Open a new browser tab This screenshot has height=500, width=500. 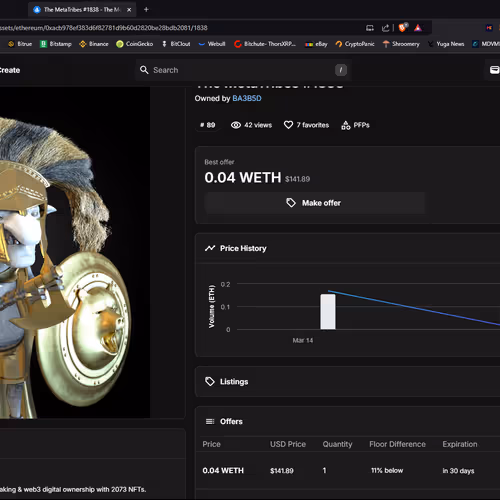click(146, 10)
